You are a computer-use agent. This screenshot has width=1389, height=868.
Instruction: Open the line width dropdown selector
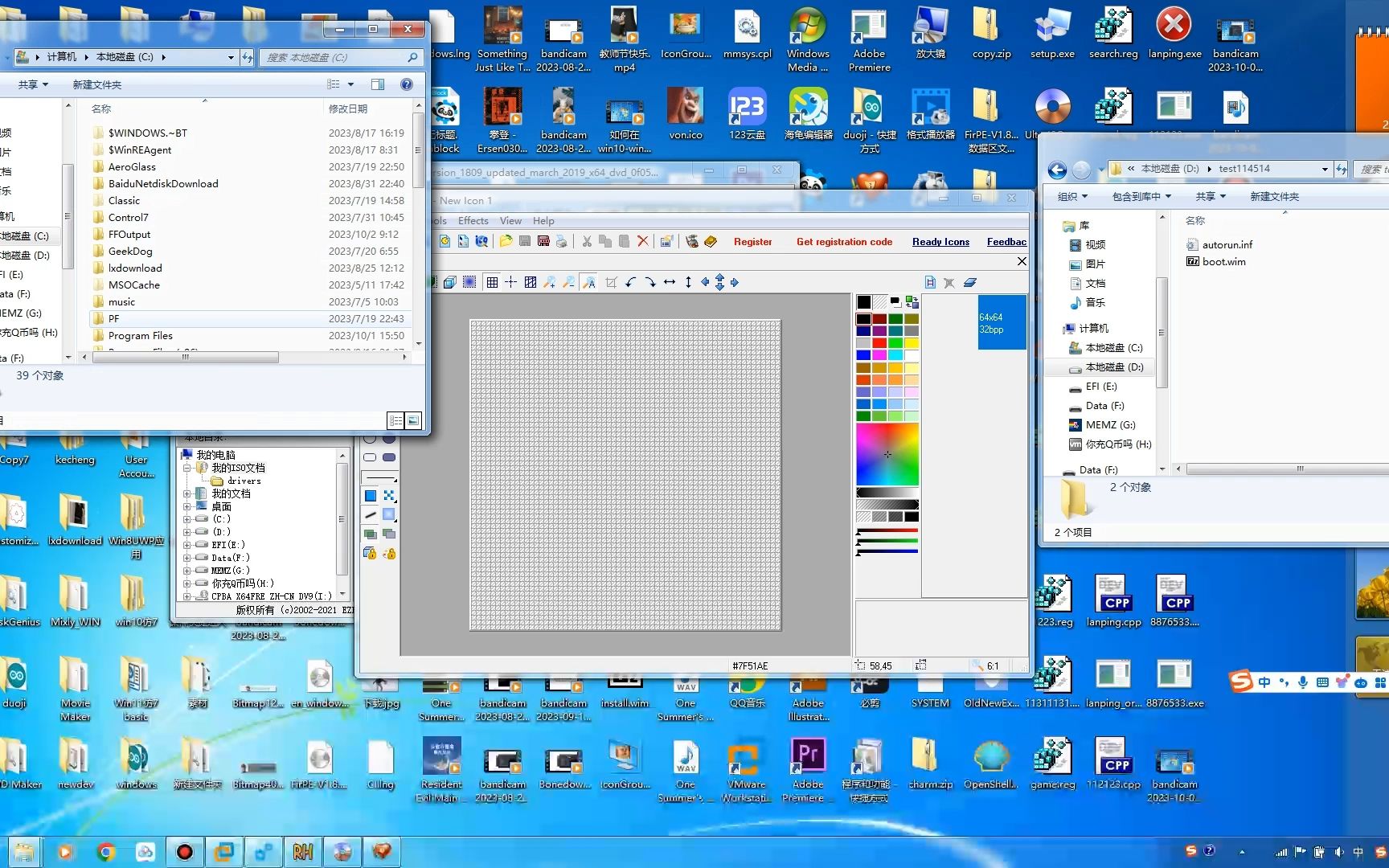click(x=379, y=479)
